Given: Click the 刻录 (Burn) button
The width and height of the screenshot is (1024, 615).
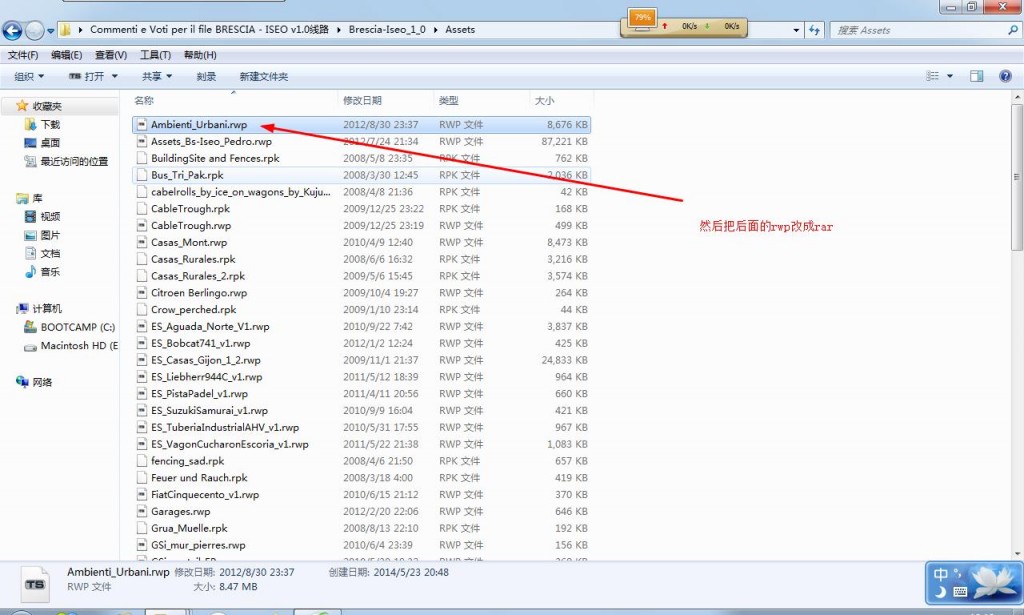Looking at the screenshot, I should pyautogui.click(x=206, y=76).
